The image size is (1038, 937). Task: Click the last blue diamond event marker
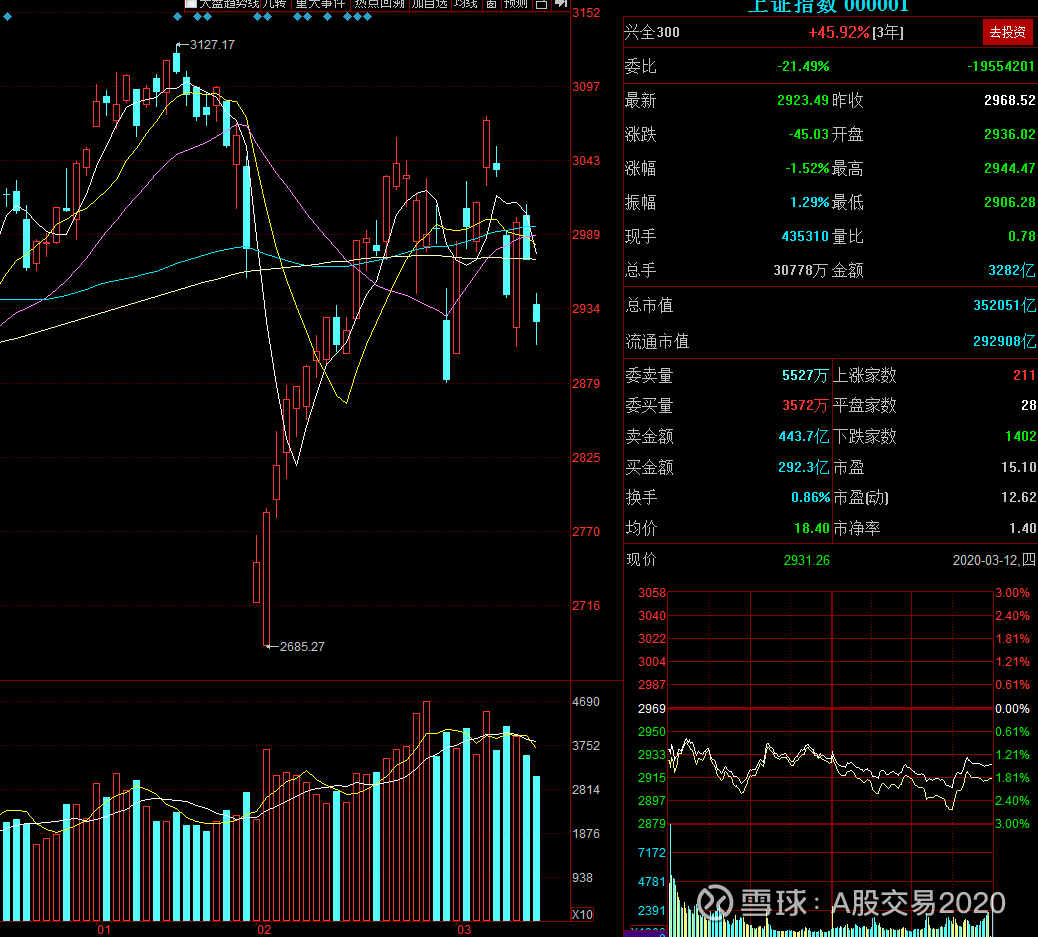[x=367, y=17]
